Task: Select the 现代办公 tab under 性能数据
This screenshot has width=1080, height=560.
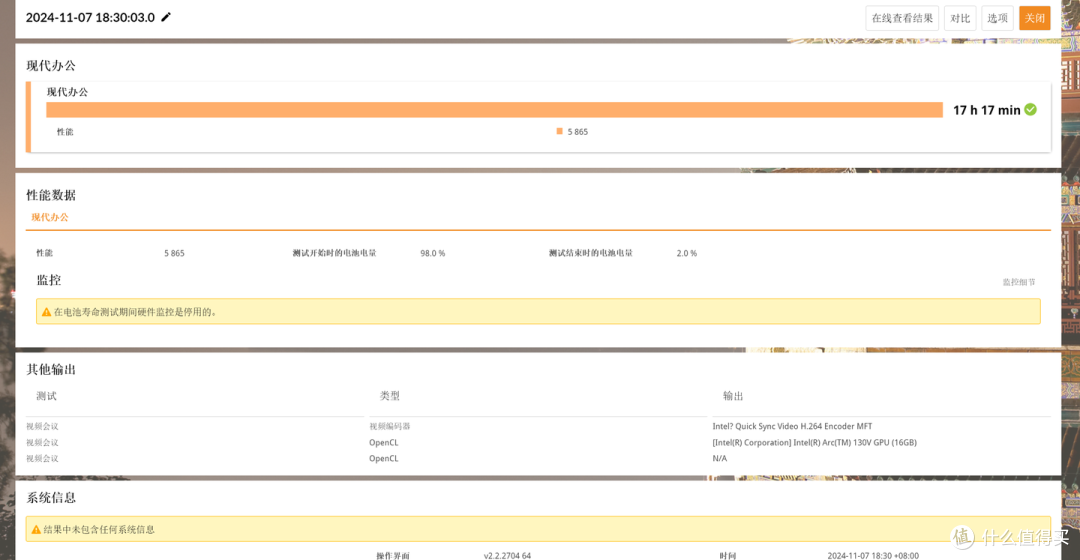Action: [x=50, y=217]
